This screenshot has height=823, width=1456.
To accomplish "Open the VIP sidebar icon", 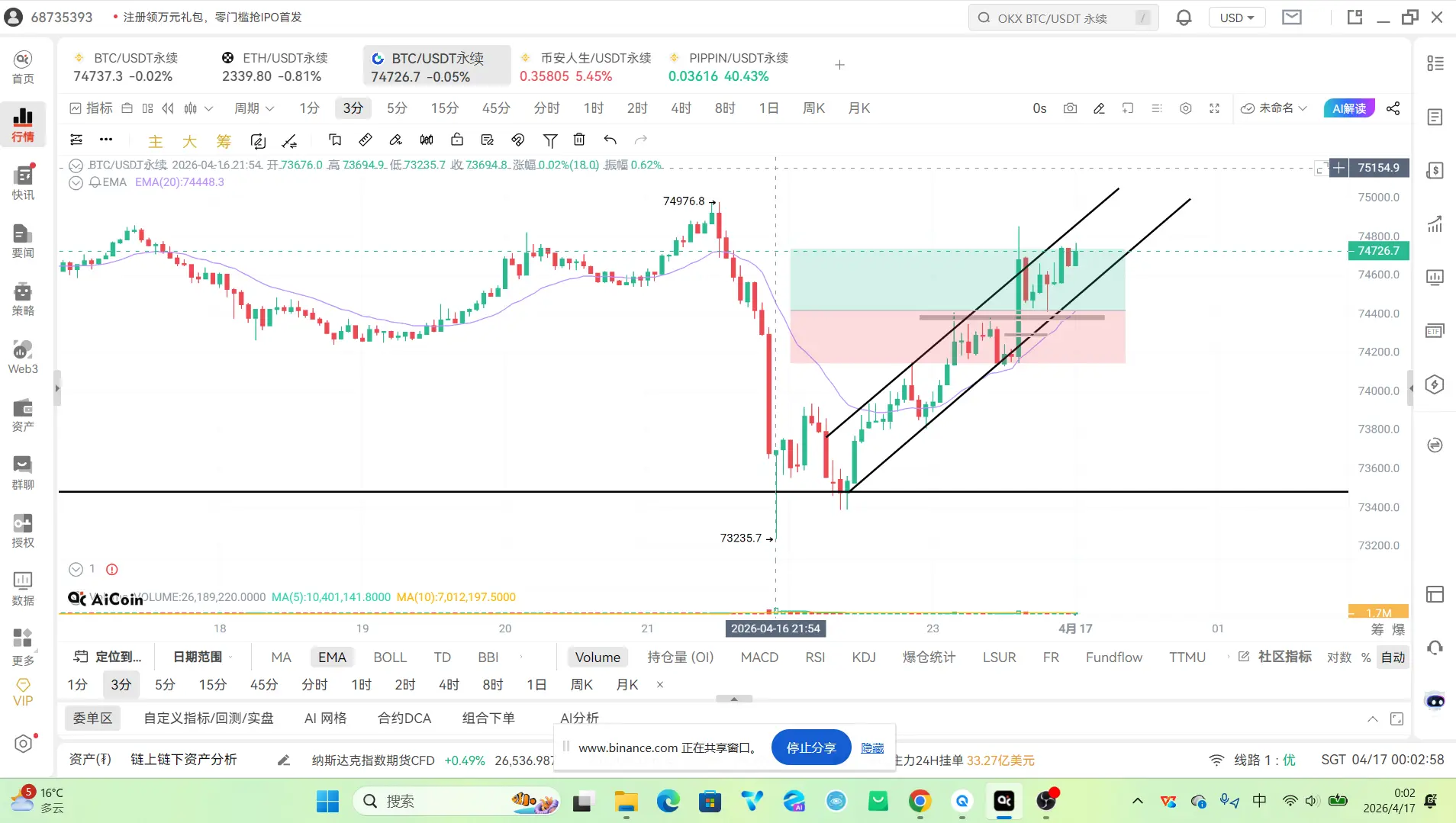I will (x=23, y=692).
